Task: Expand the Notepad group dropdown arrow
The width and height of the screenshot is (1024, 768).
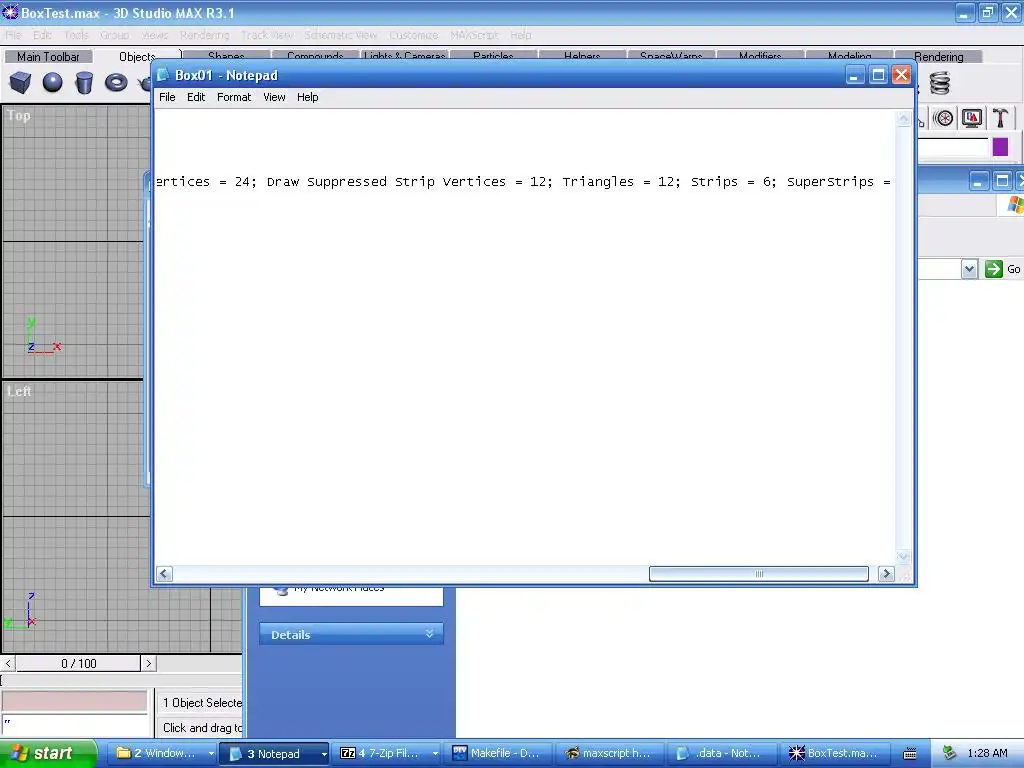Action: 324,754
